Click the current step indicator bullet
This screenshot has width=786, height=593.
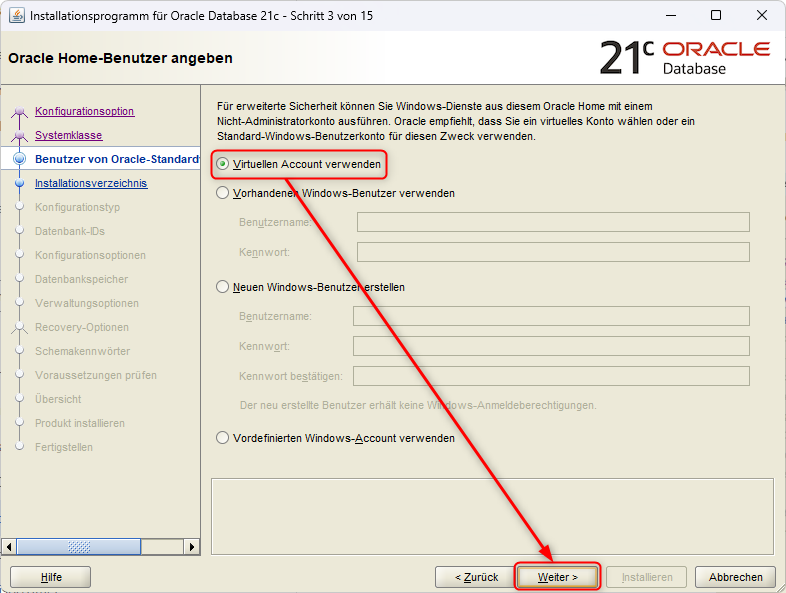click(19, 160)
